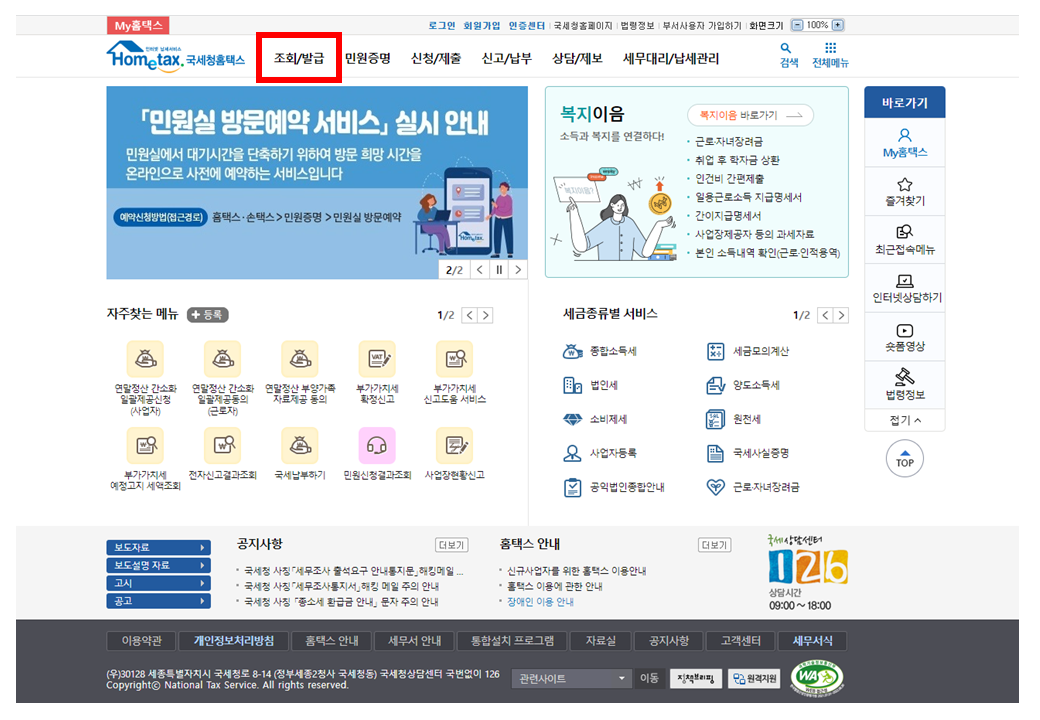Open the 관련사이트 dropdown in the footer
This screenshot has width=1040, height=720.
click(570, 677)
